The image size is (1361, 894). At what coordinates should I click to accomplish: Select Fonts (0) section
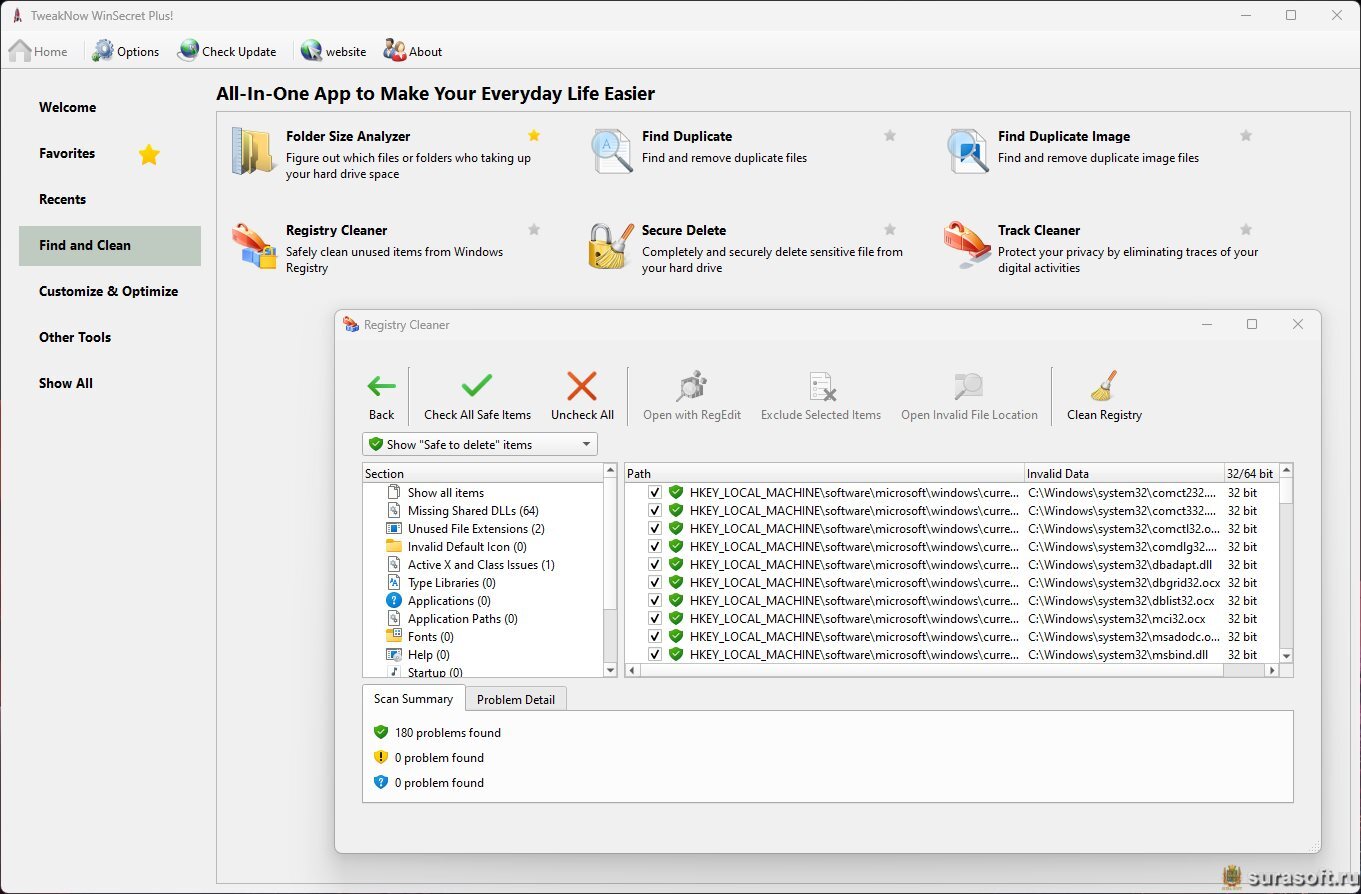pos(431,636)
